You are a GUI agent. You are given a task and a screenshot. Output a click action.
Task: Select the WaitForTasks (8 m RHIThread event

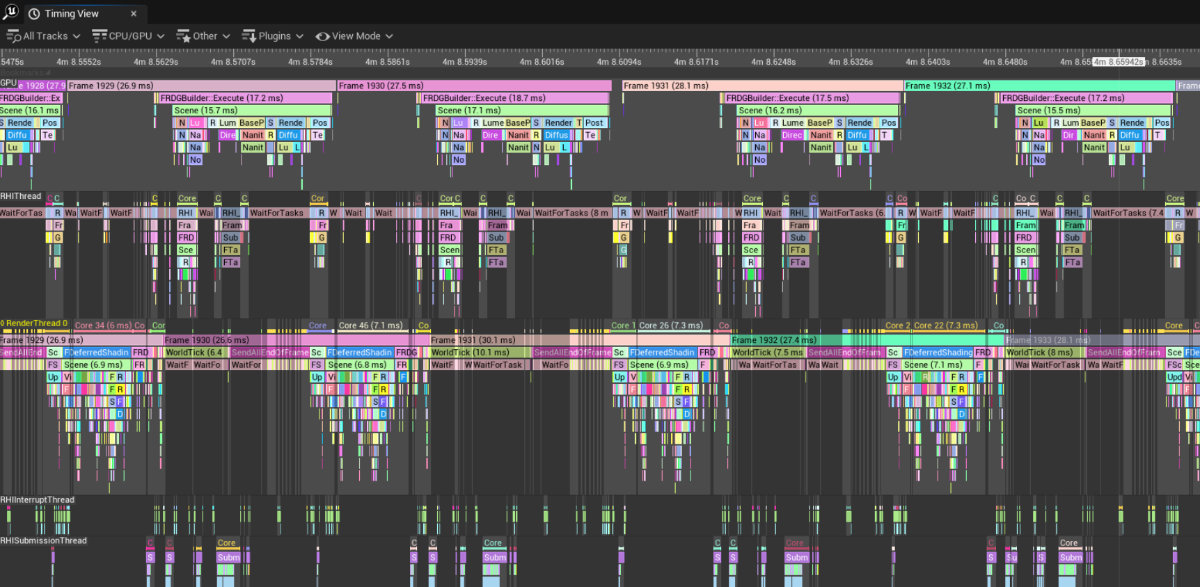pyautogui.click(x=573, y=213)
